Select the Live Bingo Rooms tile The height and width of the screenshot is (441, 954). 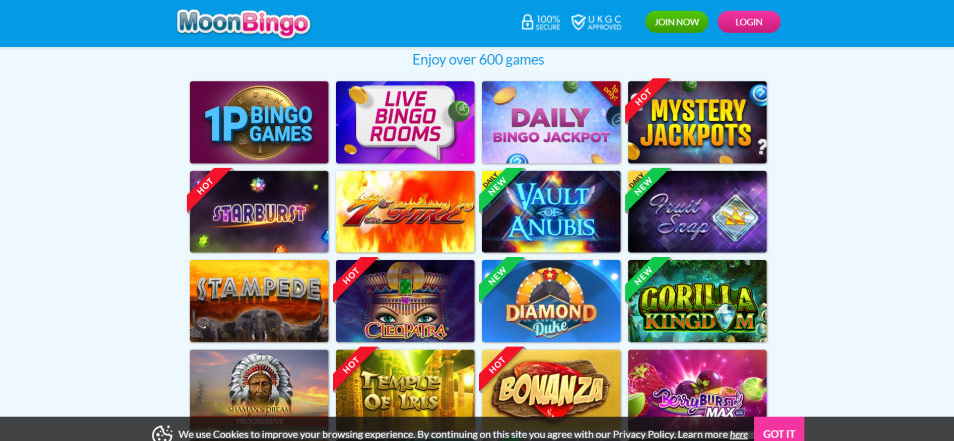[405, 122]
